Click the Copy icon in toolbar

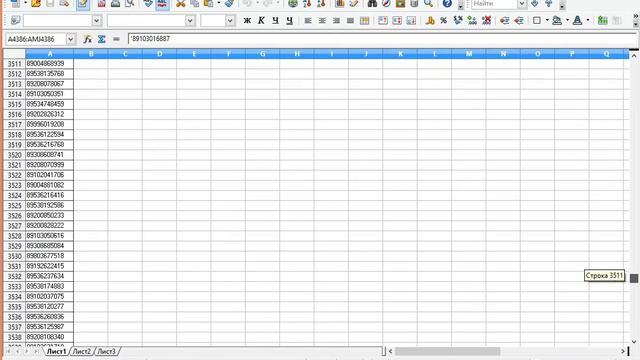click(195, 4)
